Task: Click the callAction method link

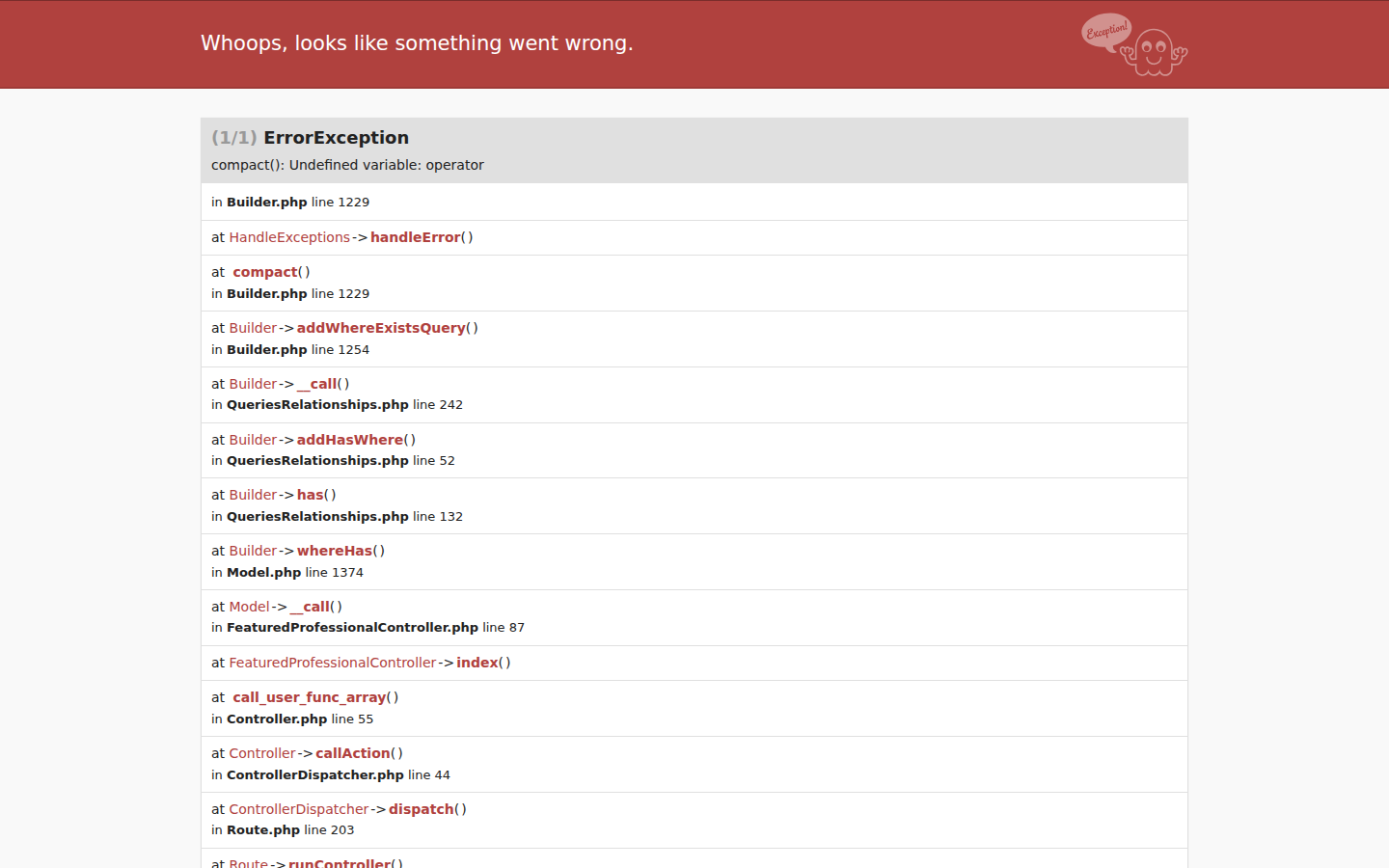Action: [353, 753]
